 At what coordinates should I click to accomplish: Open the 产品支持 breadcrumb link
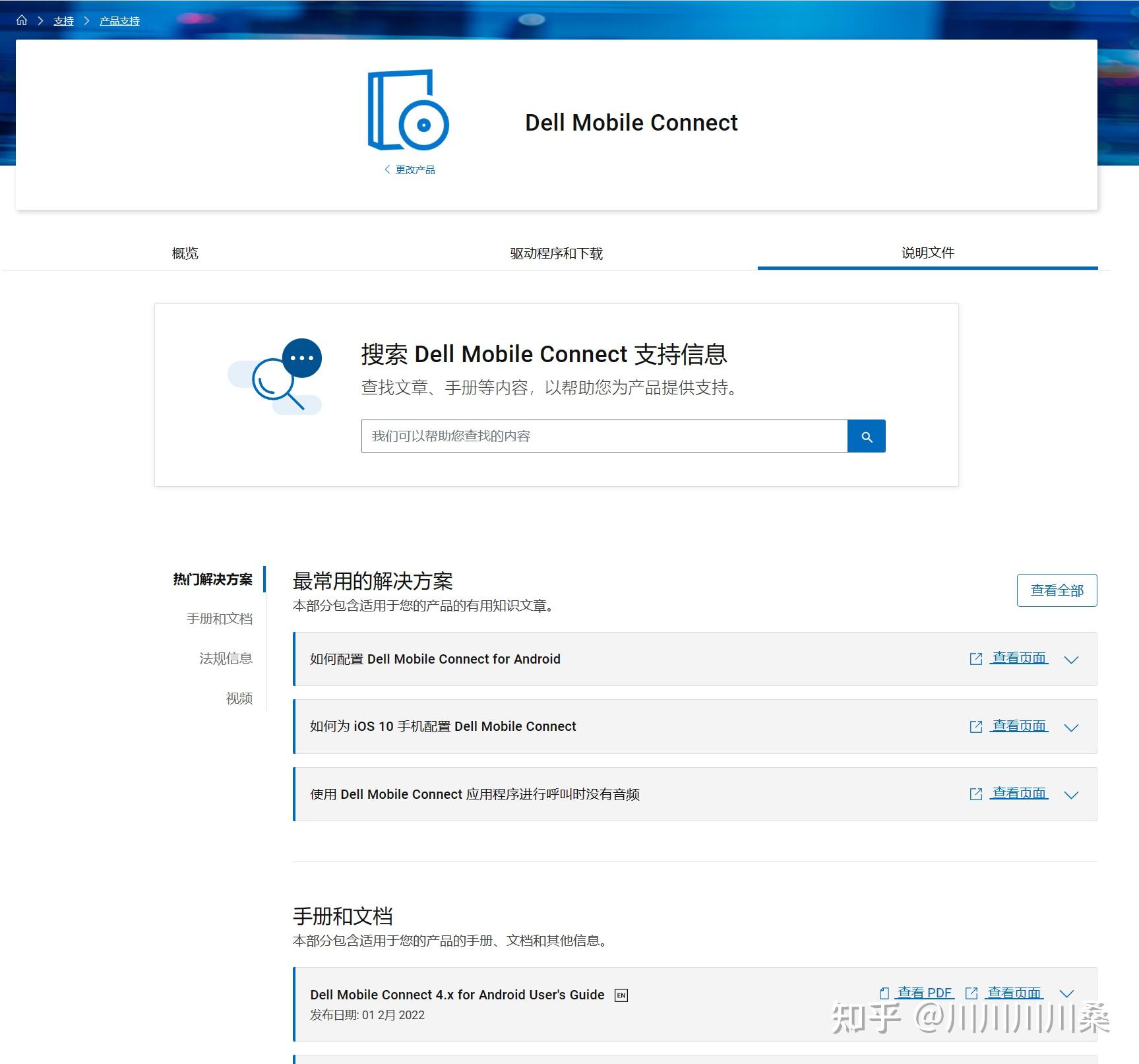[119, 21]
